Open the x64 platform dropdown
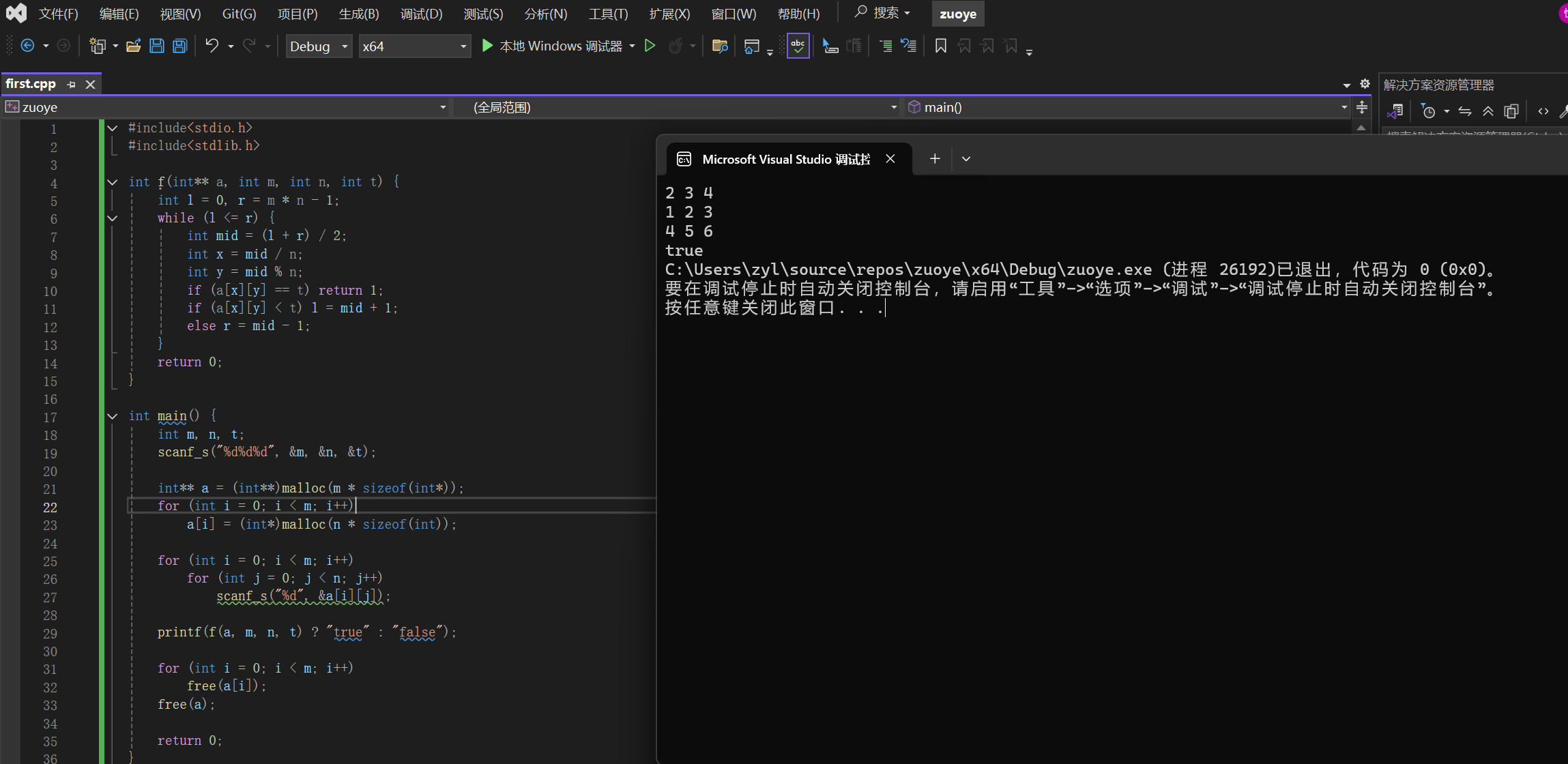Viewport: 1568px width, 764px height. (x=414, y=46)
